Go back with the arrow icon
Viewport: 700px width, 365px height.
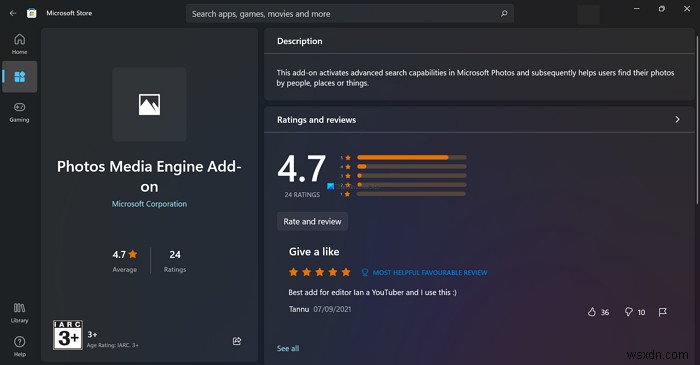pyautogui.click(x=13, y=13)
